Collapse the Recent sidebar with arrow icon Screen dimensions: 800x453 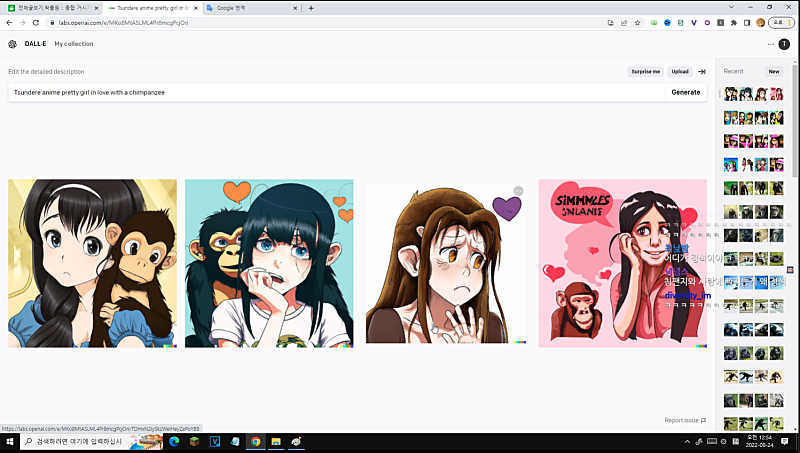pyautogui.click(x=702, y=72)
